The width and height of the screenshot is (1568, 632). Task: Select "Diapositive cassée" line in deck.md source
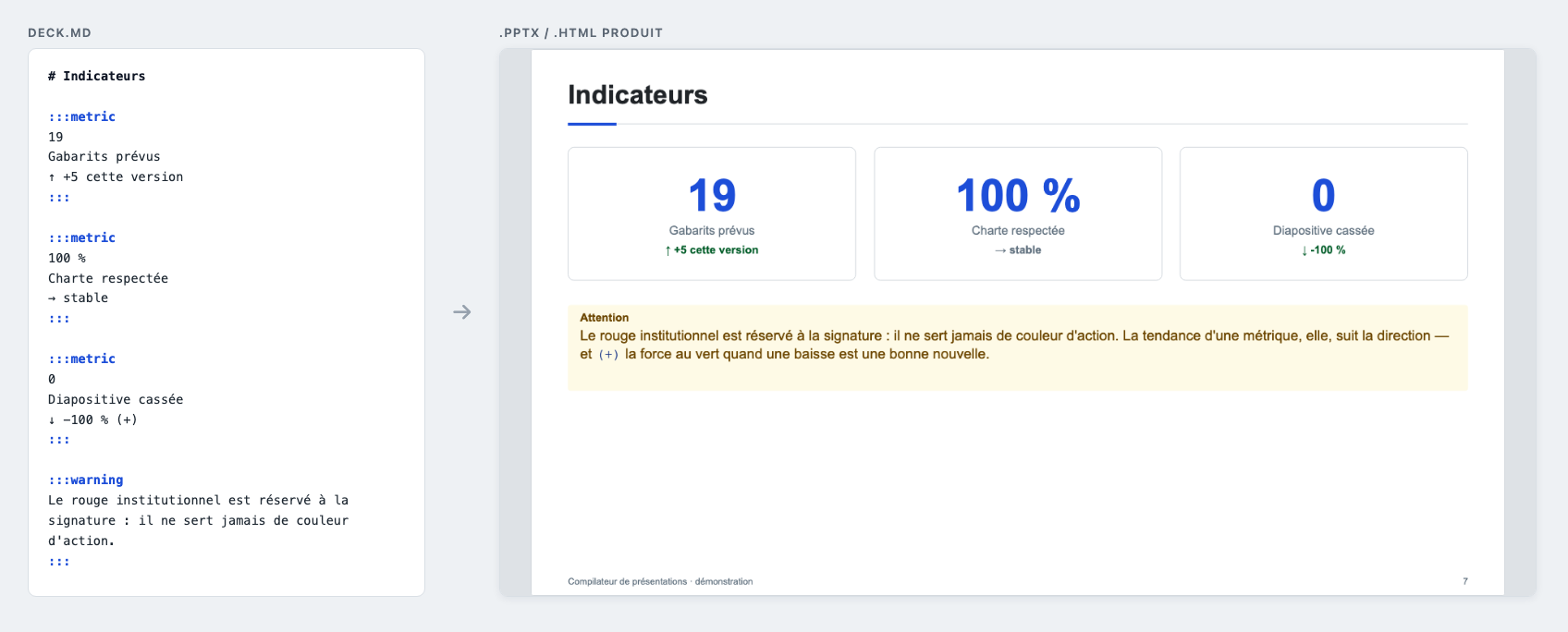pyautogui.click(x=116, y=399)
